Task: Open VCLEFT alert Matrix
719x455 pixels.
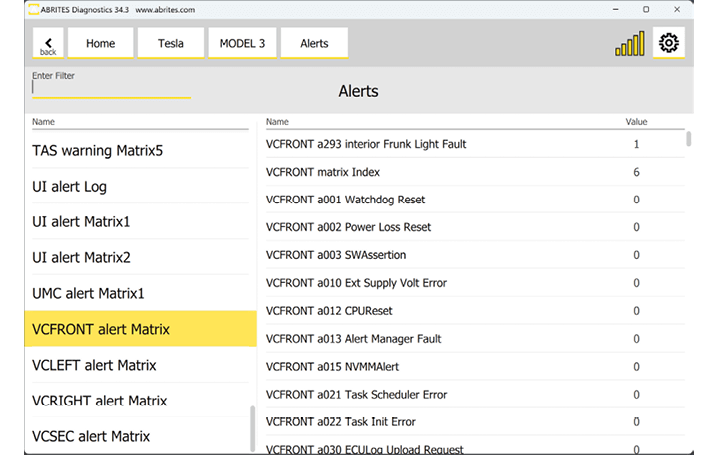Action: 95,365
